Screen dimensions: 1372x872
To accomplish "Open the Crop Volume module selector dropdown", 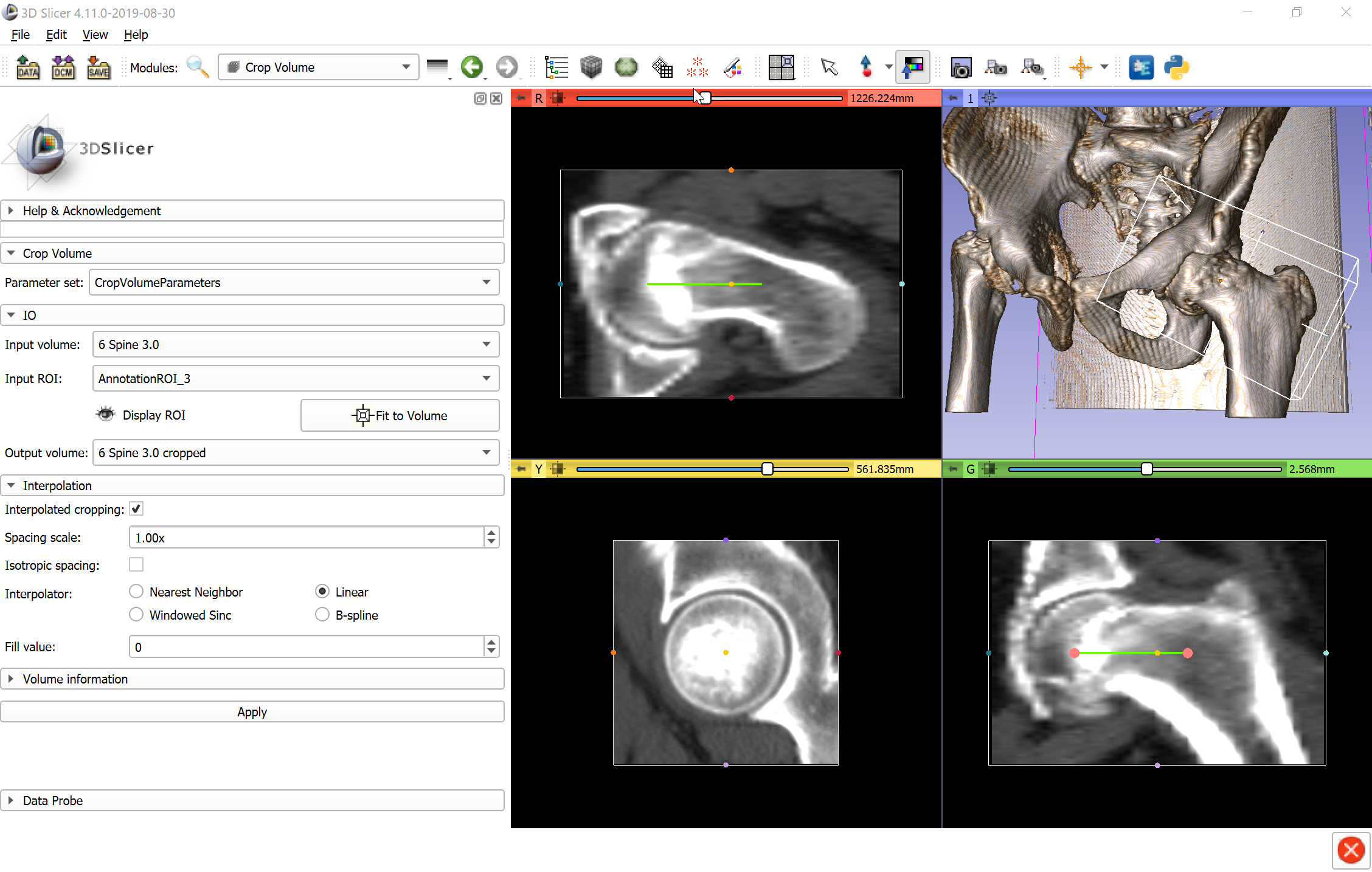I will click(319, 67).
